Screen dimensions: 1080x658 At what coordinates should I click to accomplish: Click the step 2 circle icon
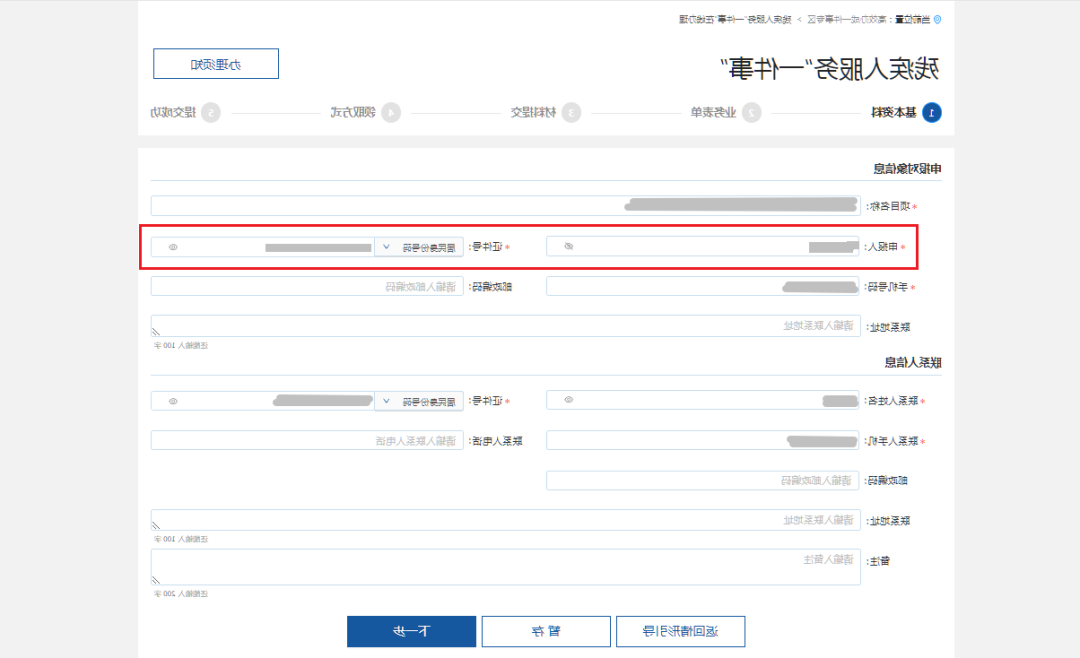coord(751,112)
